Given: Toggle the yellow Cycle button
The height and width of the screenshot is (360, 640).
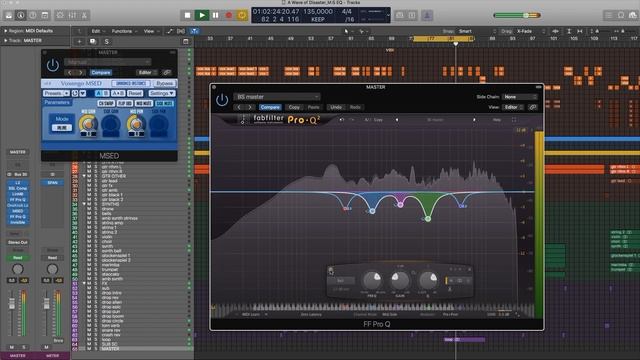Looking at the screenshot, I should pyautogui.click(x=242, y=16).
